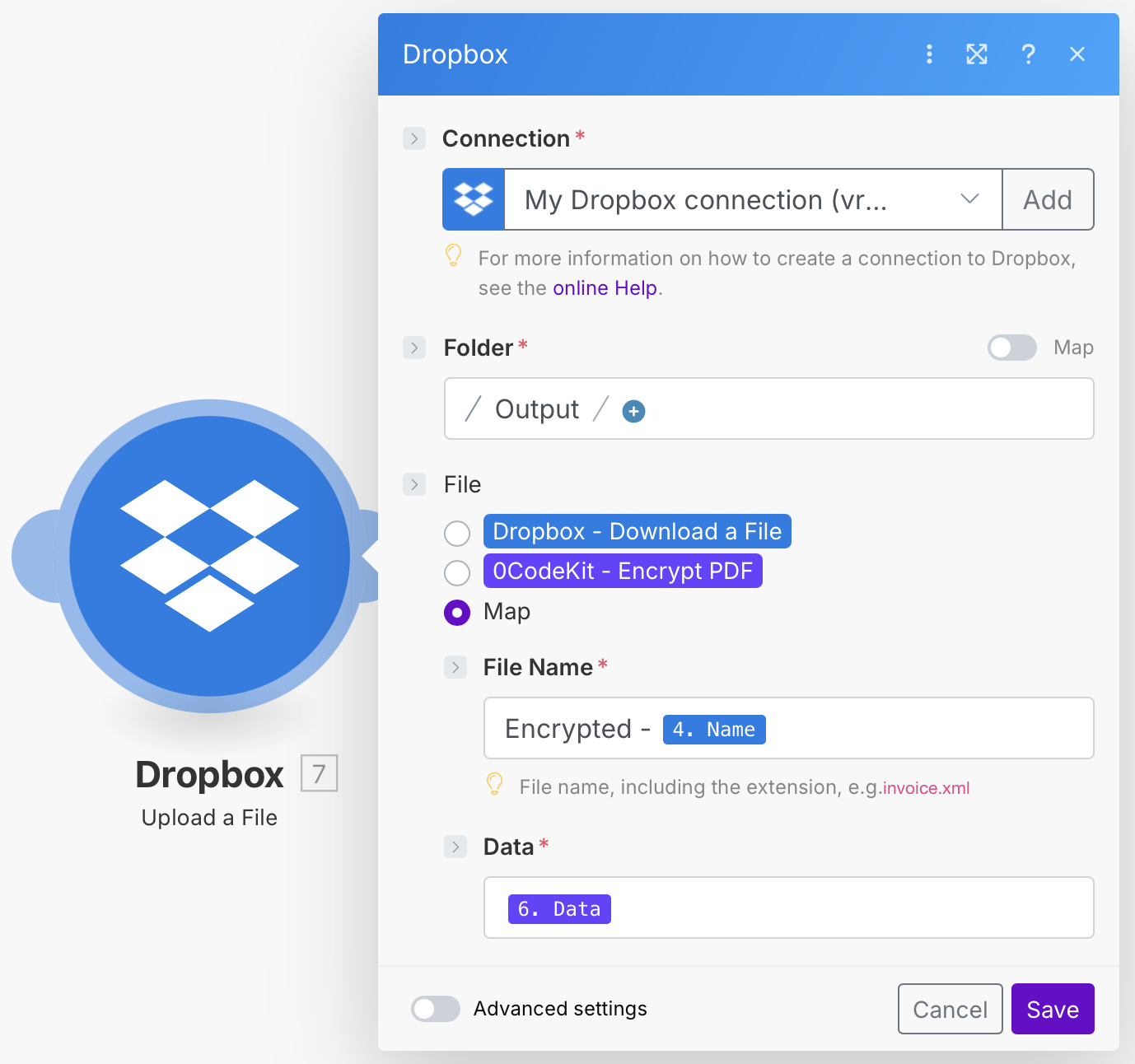
Task: Save the Dropbox module settings
Action: (1053, 1009)
